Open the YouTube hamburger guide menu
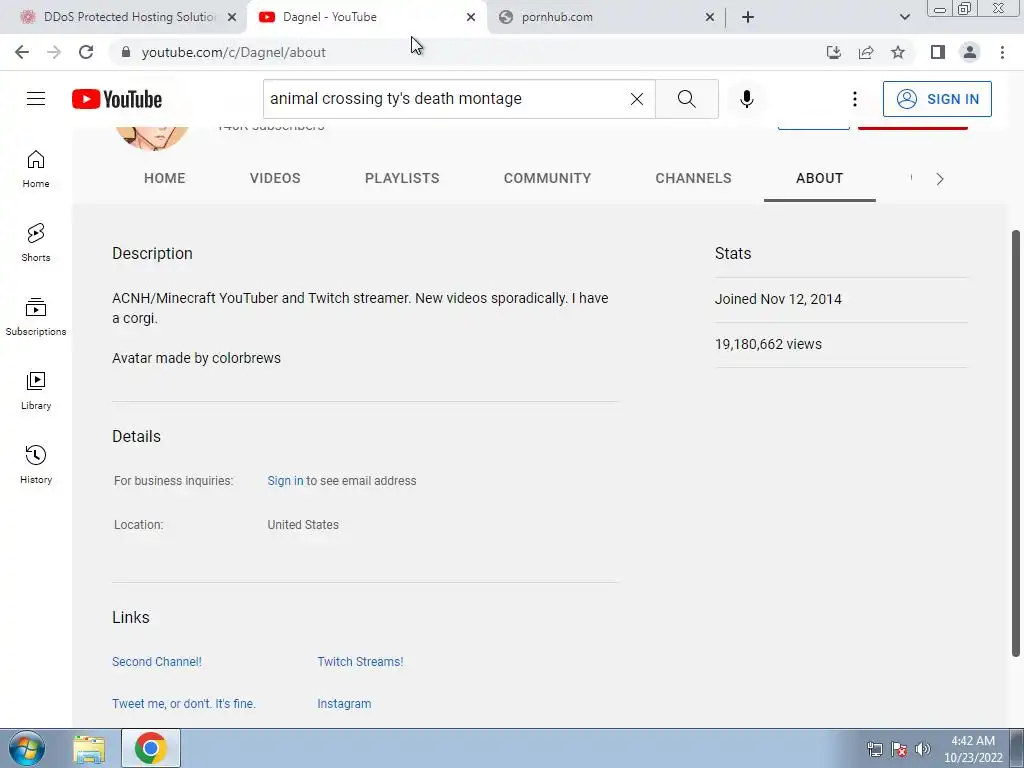Viewport: 1024px width, 768px height. pos(36,99)
